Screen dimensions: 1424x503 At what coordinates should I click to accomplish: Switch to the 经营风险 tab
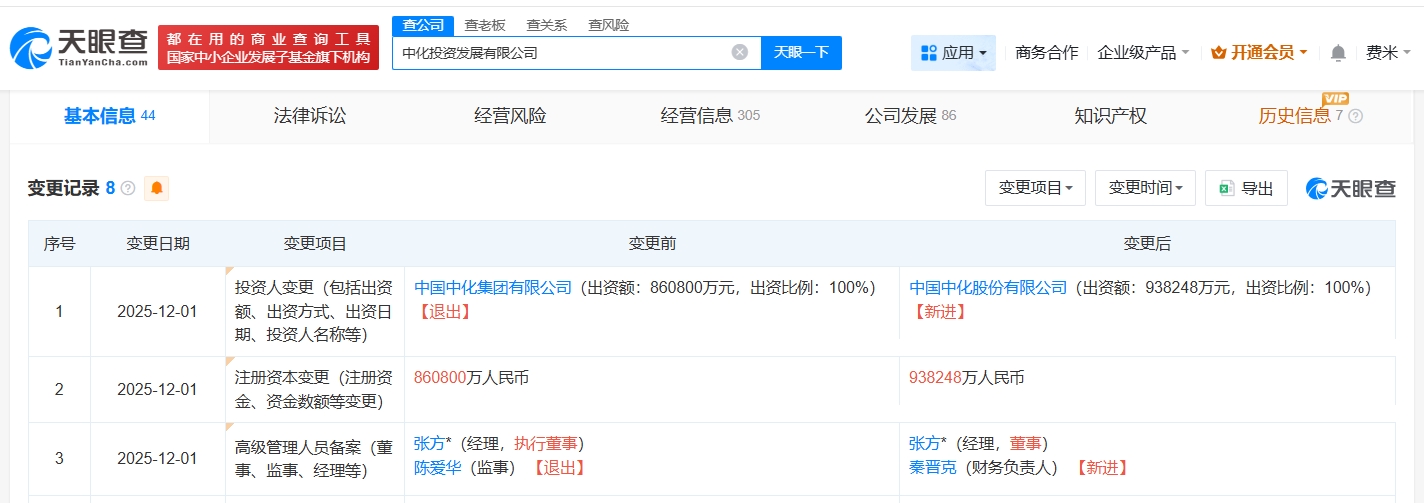(510, 116)
